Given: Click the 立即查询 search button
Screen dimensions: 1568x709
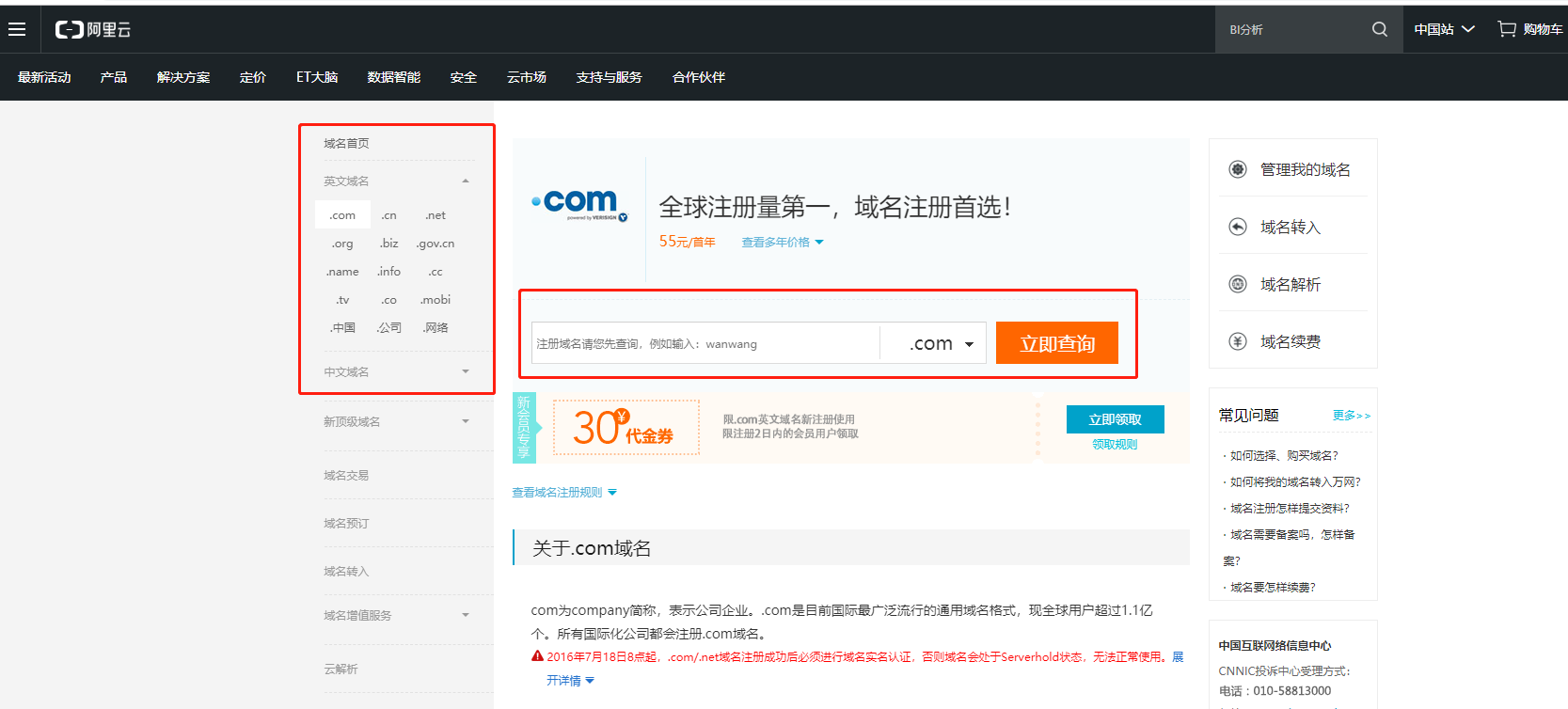Looking at the screenshot, I should pyautogui.click(x=1057, y=343).
